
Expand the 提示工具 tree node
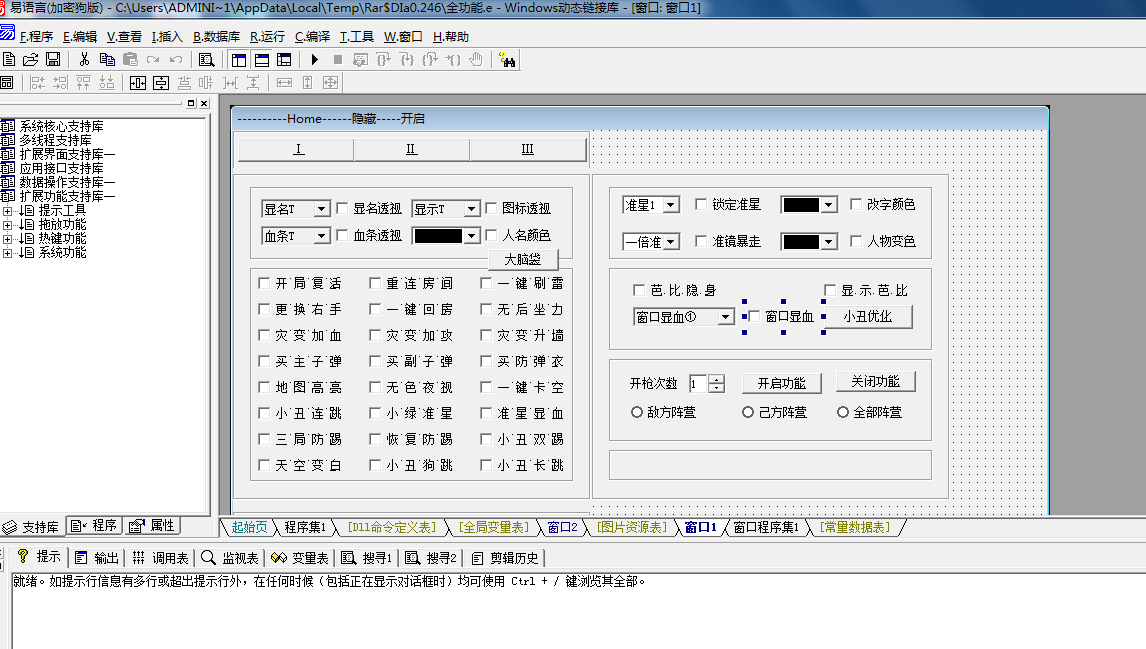pos(7,211)
